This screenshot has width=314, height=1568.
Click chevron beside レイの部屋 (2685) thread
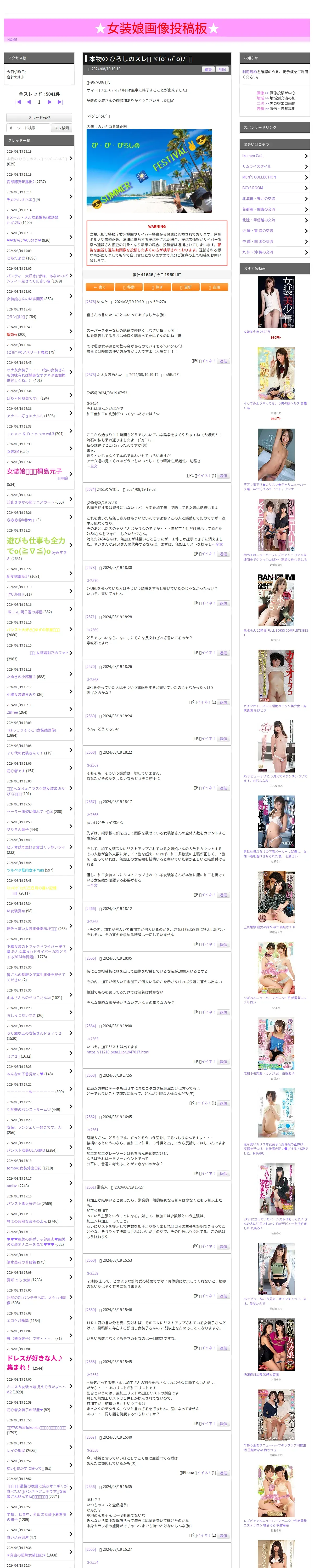click(x=71, y=1448)
